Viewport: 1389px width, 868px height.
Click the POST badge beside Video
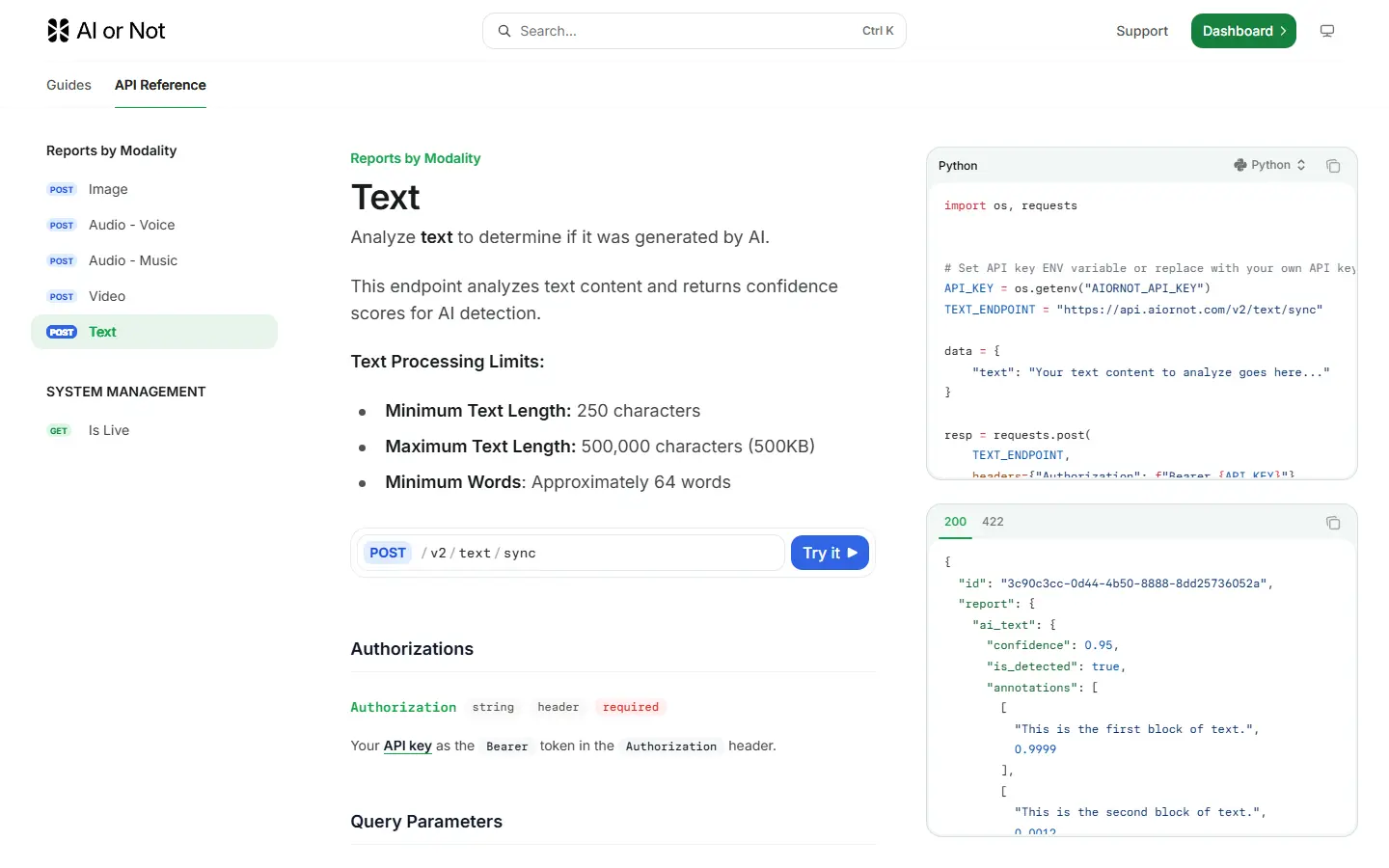pos(62,297)
